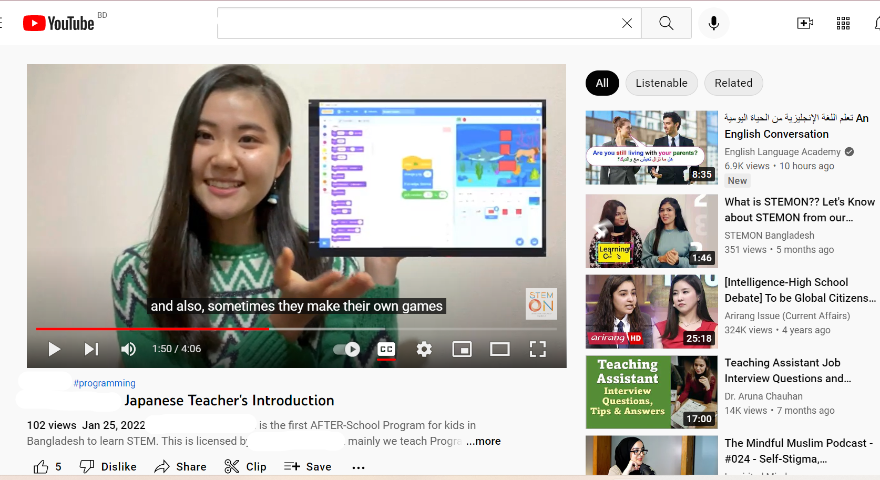880x480 pixels.
Task: Click the Dislike button
Action: point(108,467)
